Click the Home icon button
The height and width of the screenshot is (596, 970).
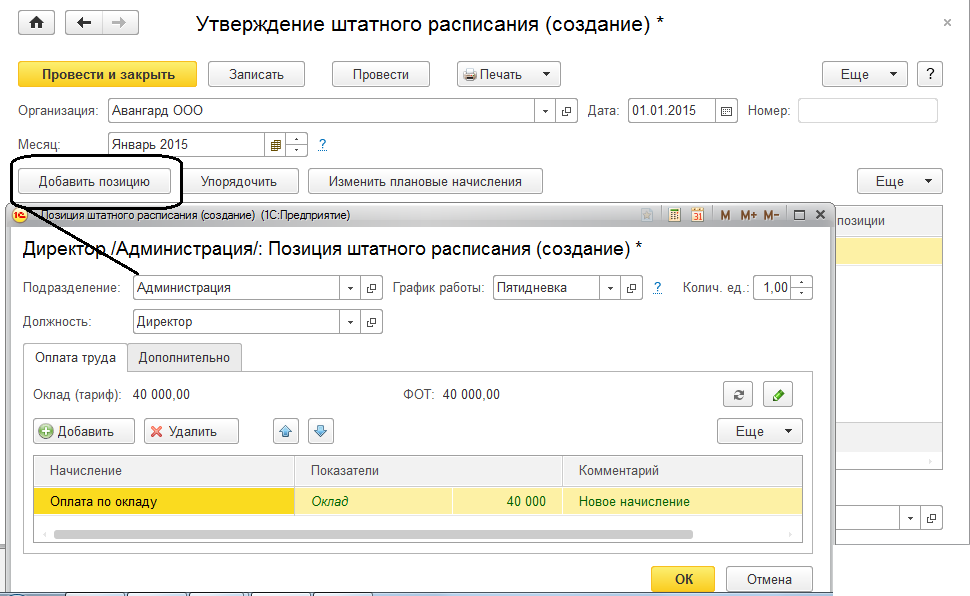coord(36,23)
